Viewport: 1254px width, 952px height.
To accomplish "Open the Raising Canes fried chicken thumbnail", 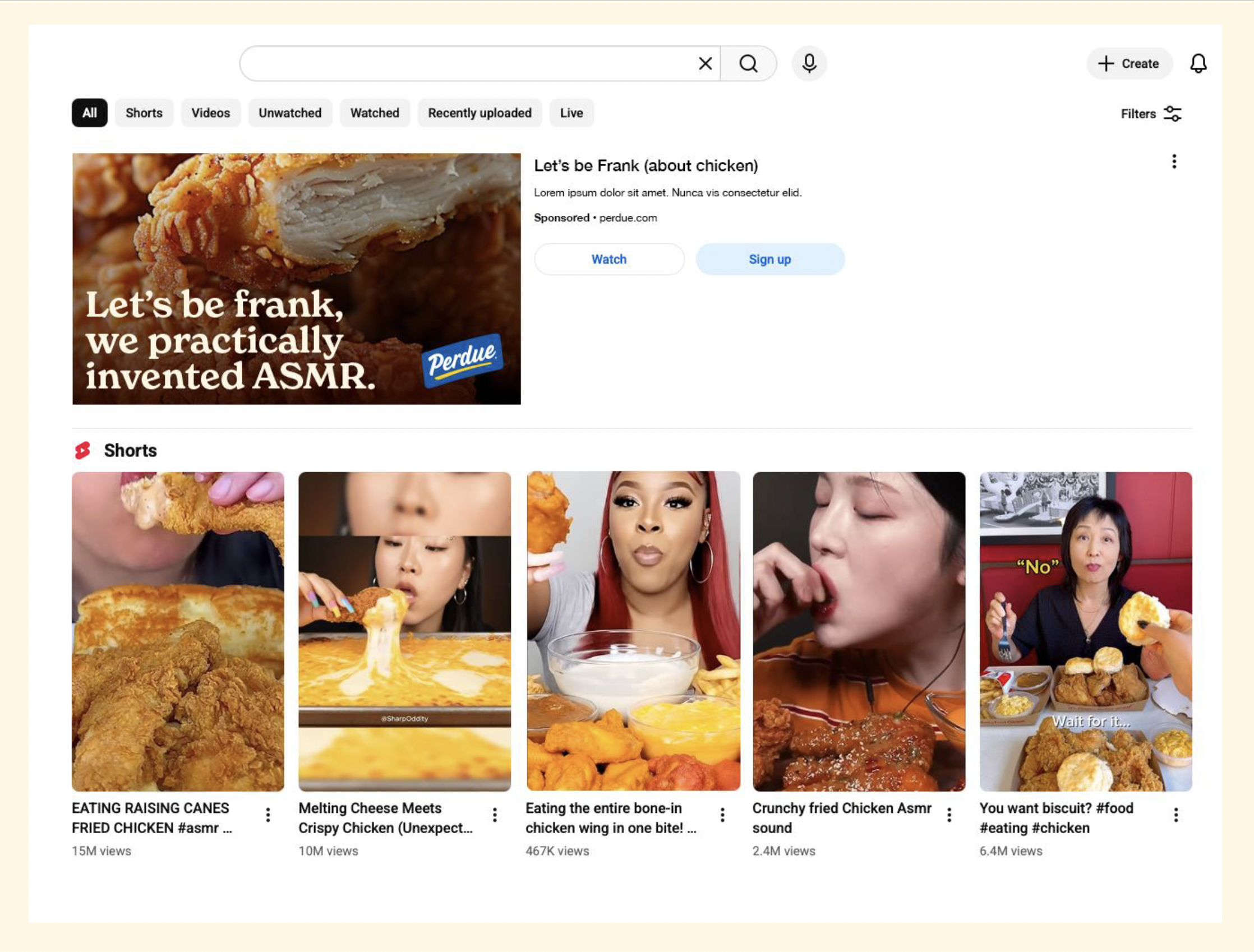I will pos(178,631).
